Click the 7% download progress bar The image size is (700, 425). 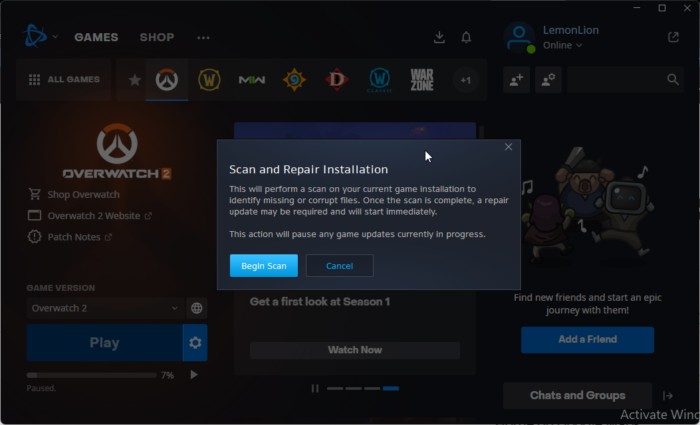pos(92,375)
